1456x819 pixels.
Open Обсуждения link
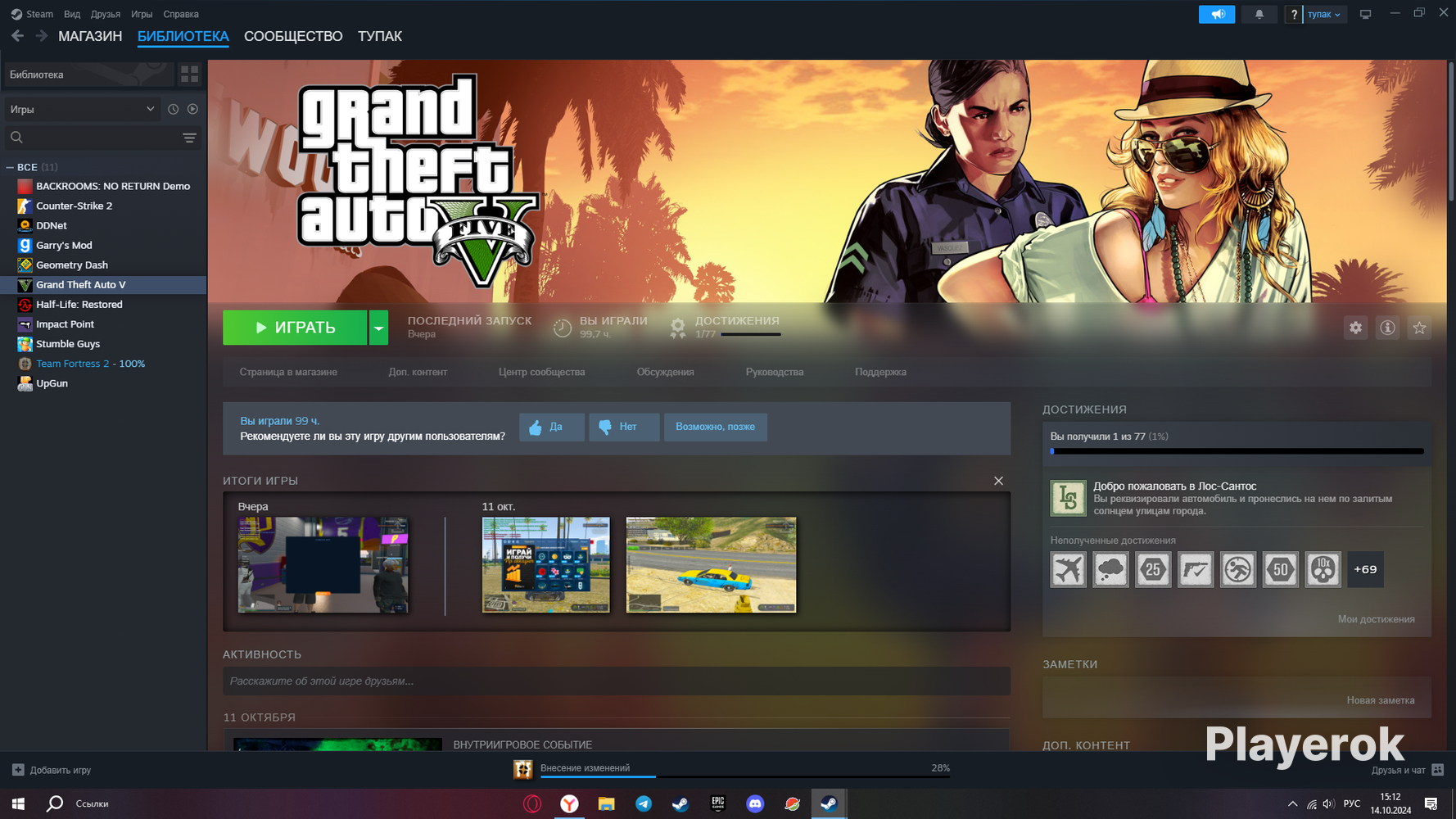coord(666,372)
